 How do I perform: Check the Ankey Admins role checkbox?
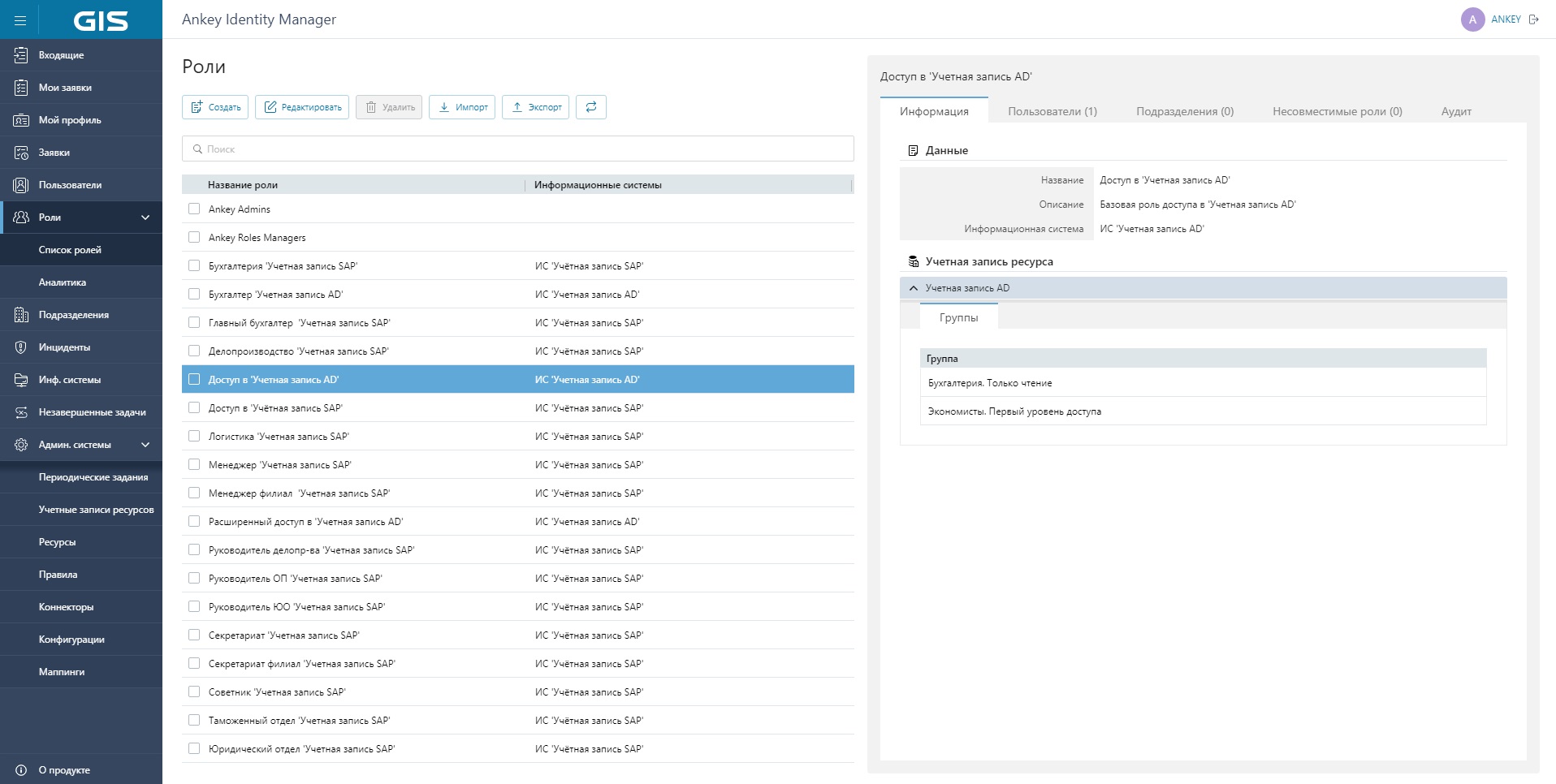[x=194, y=209]
